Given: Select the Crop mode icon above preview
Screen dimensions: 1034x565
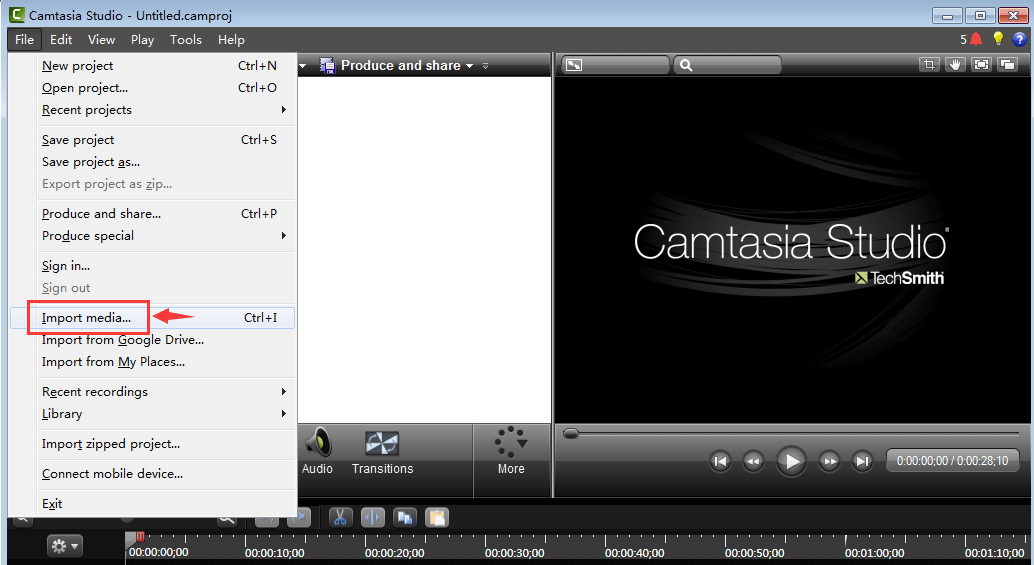Looking at the screenshot, I should click(x=929, y=65).
